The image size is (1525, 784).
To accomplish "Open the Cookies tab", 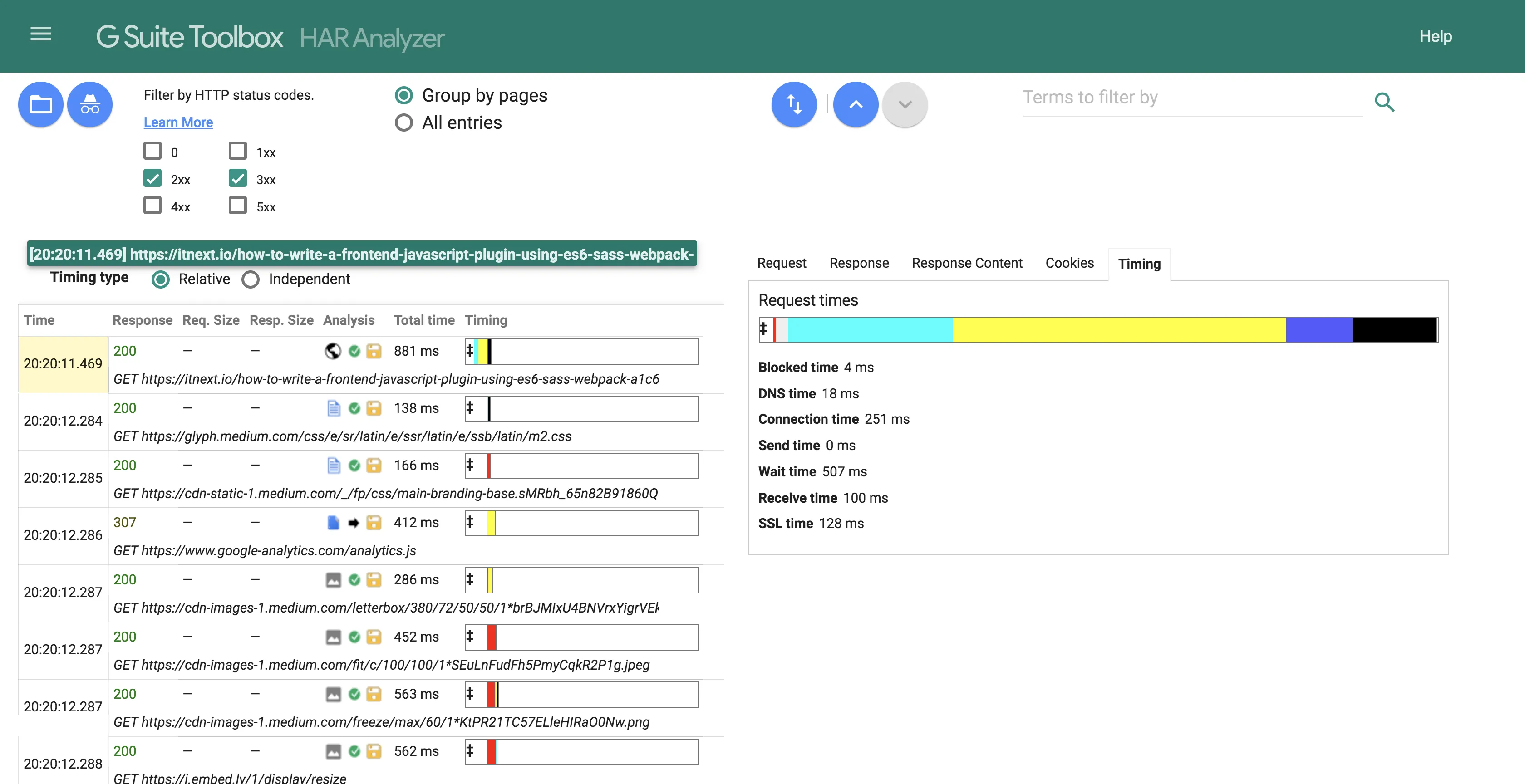I will pyautogui.click(x=1069, y=263).
